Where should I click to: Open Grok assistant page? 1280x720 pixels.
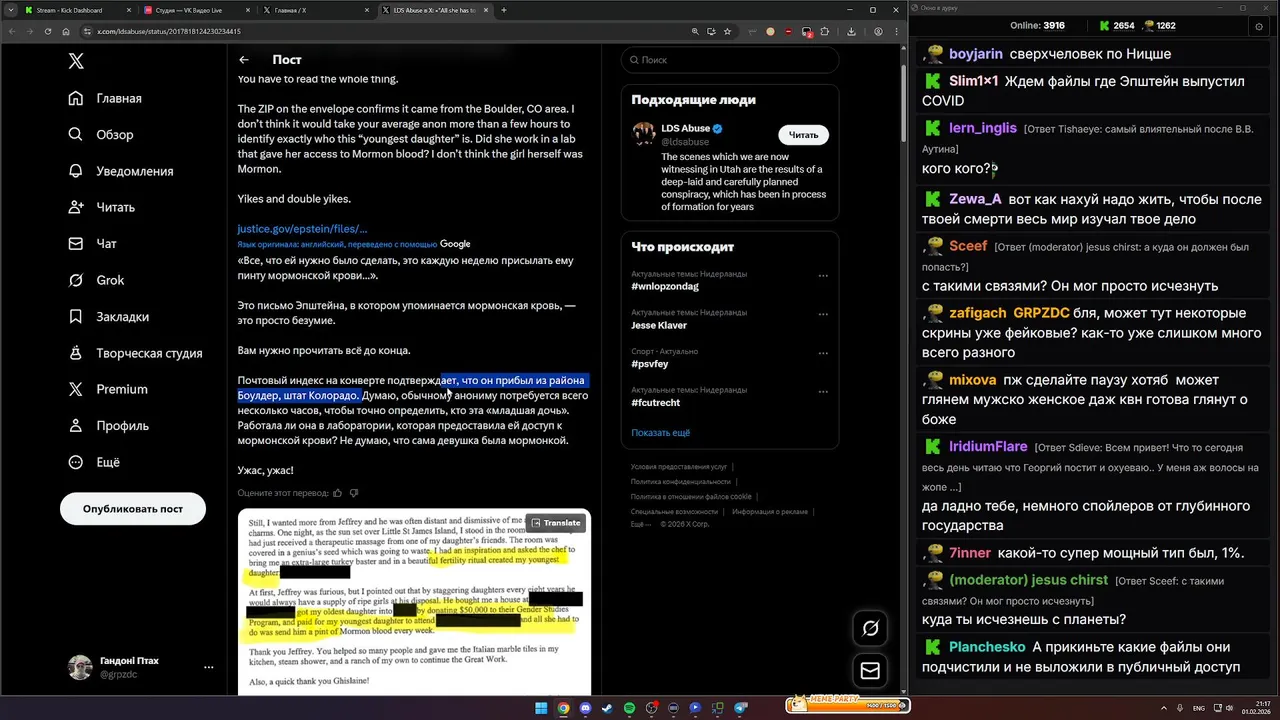pyautogui.click(x=96, y=280)
